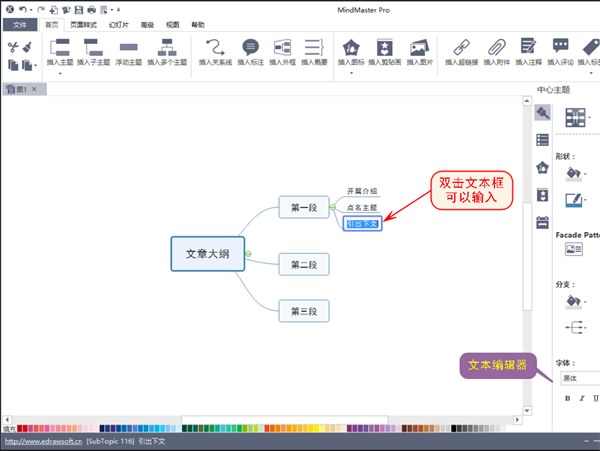
Task: Select the format painter brush icon
Action: tap(28, 47)
